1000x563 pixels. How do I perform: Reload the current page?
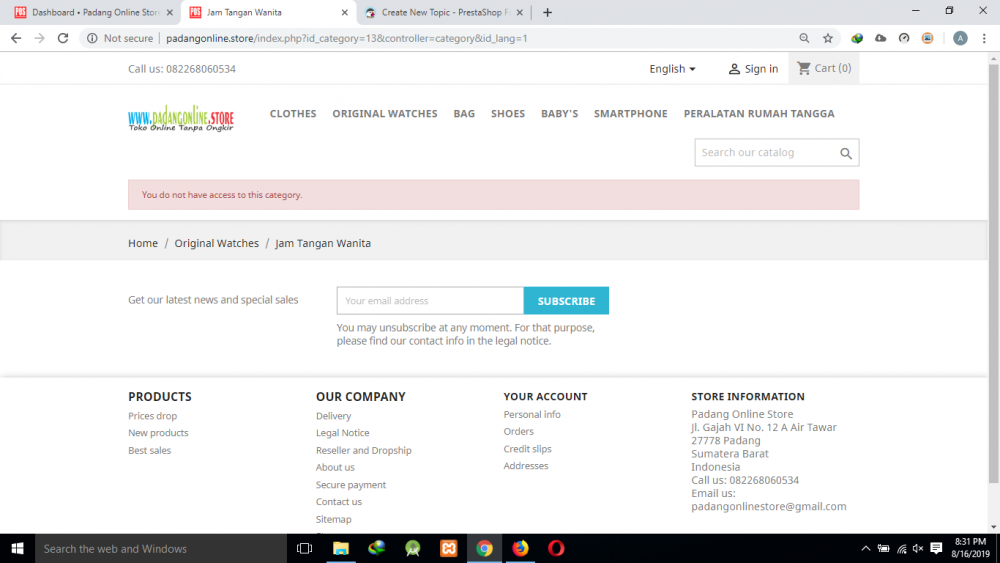click(x=63, y=38)
